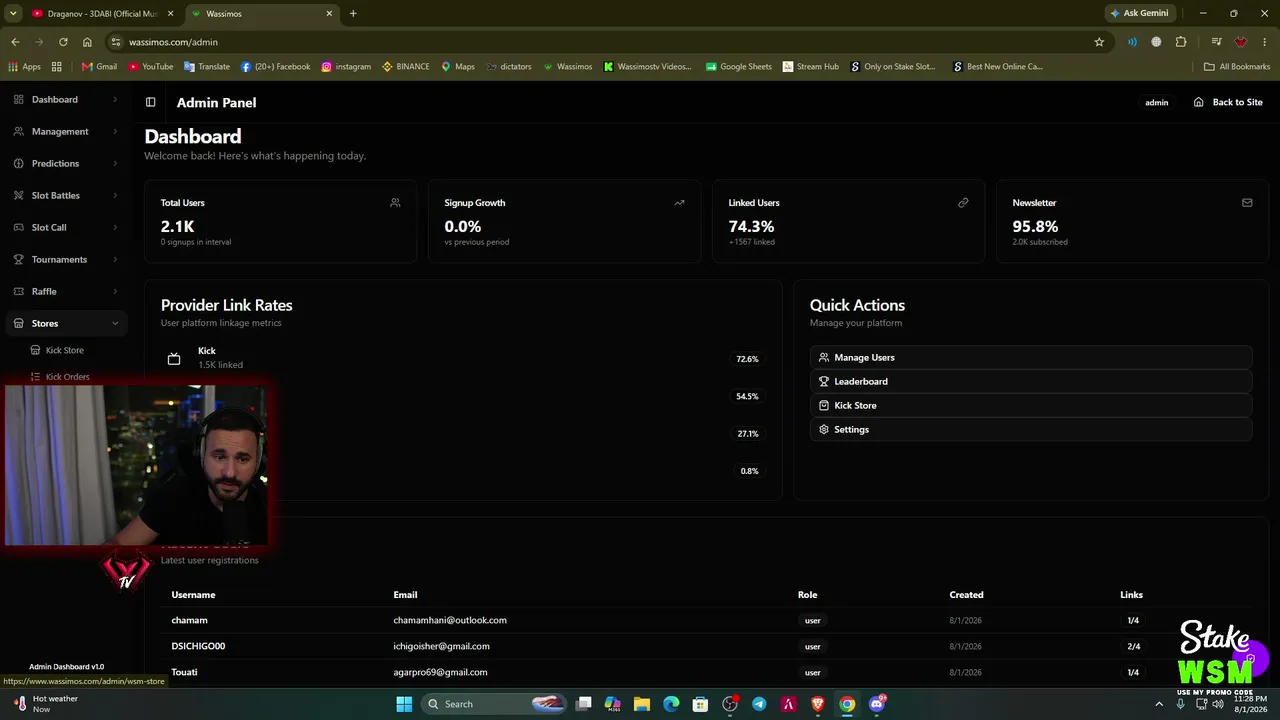Open Dashboard section in sidebar
1280x720 pixels.
pyautogui.click(x=55, y=100)
